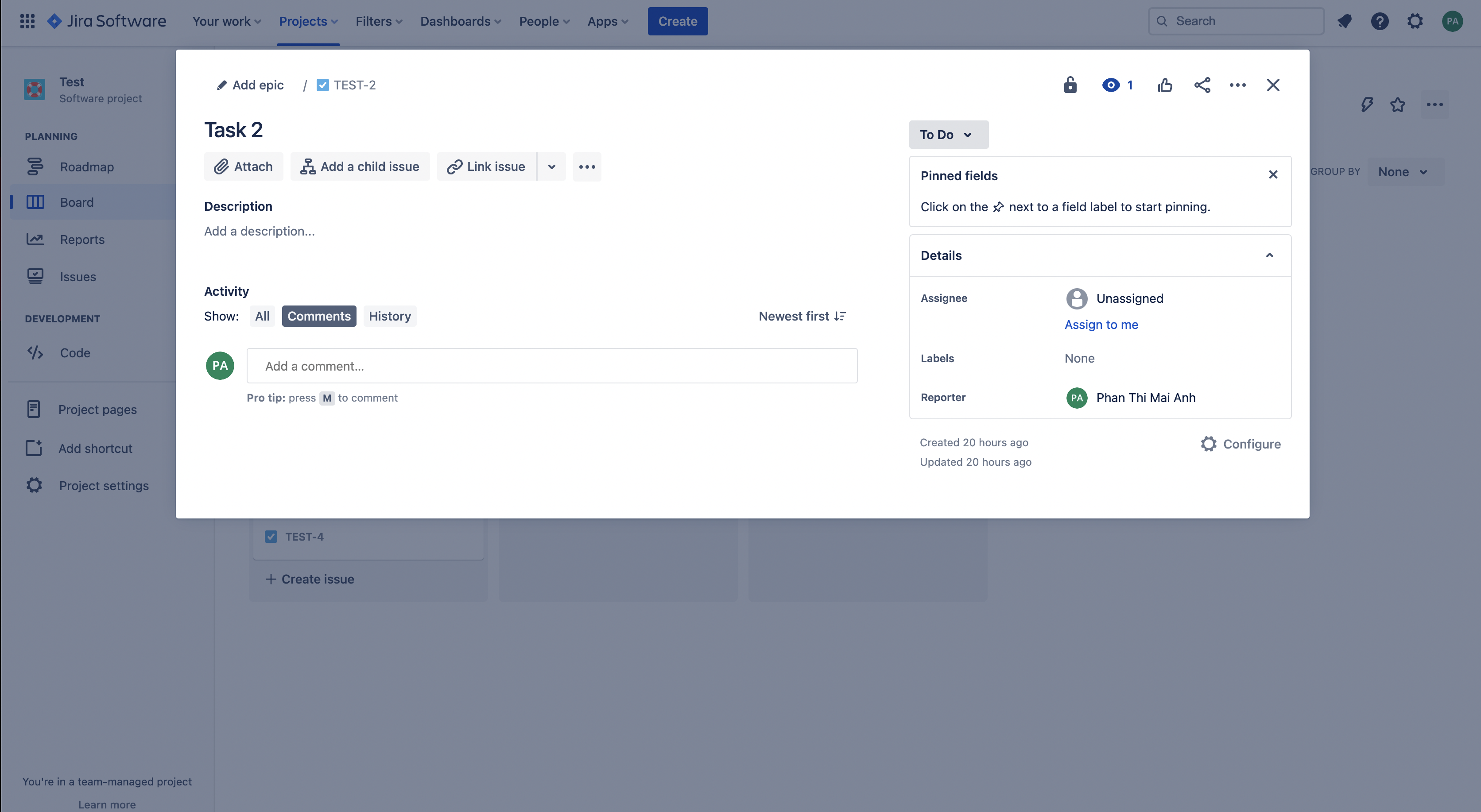Click Add a description field

[259, 231]
